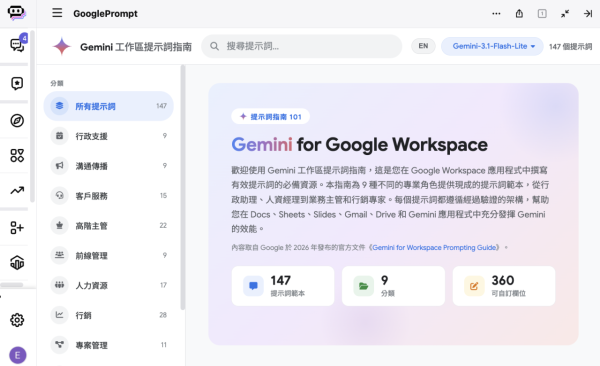Image resolution: width=600 pixels, height=366 pixels.
Task: Click the count 22 beside 高階主管
Action: [163, 225]
